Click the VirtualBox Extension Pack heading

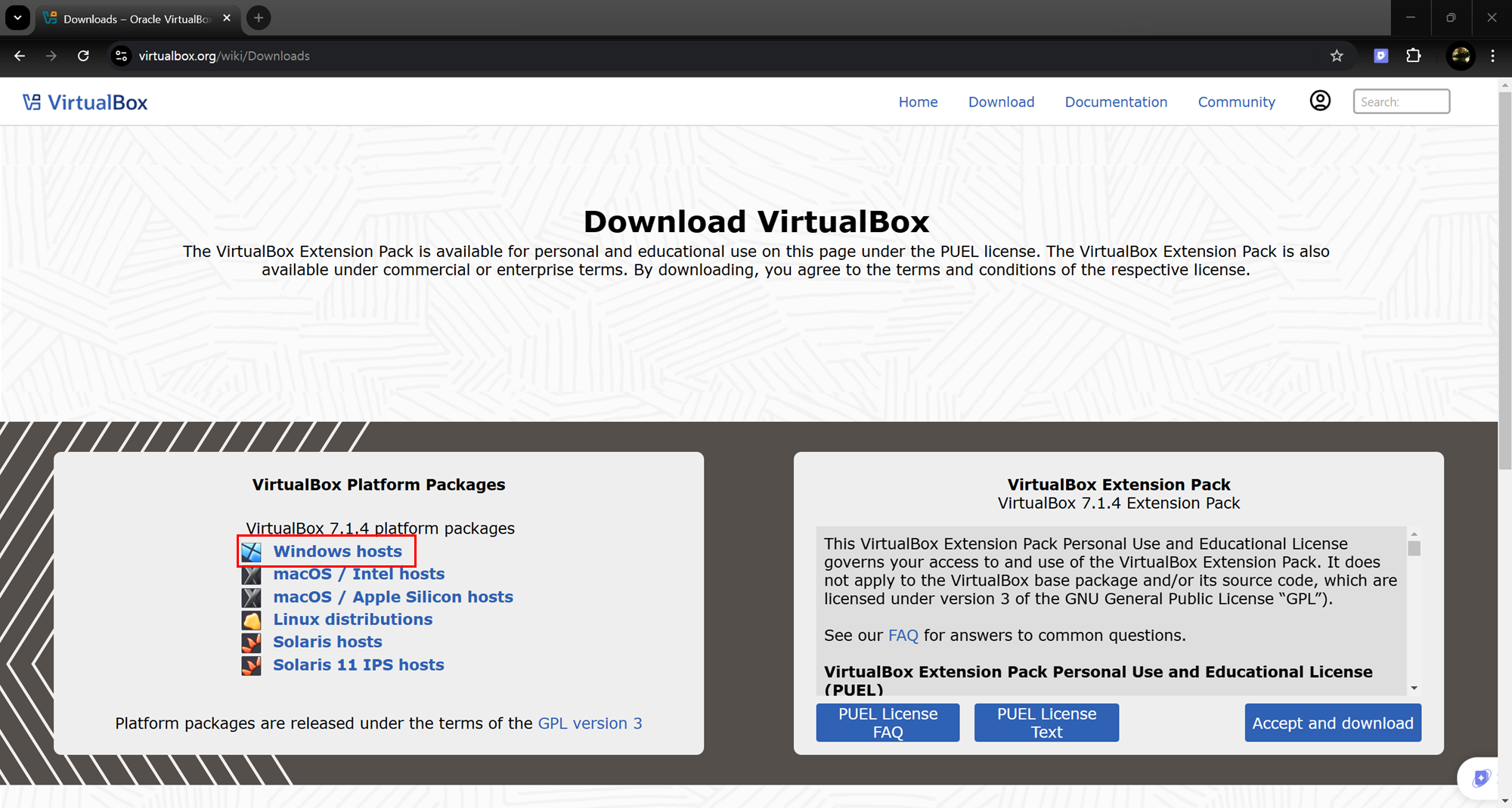[x=1119, y=484]
